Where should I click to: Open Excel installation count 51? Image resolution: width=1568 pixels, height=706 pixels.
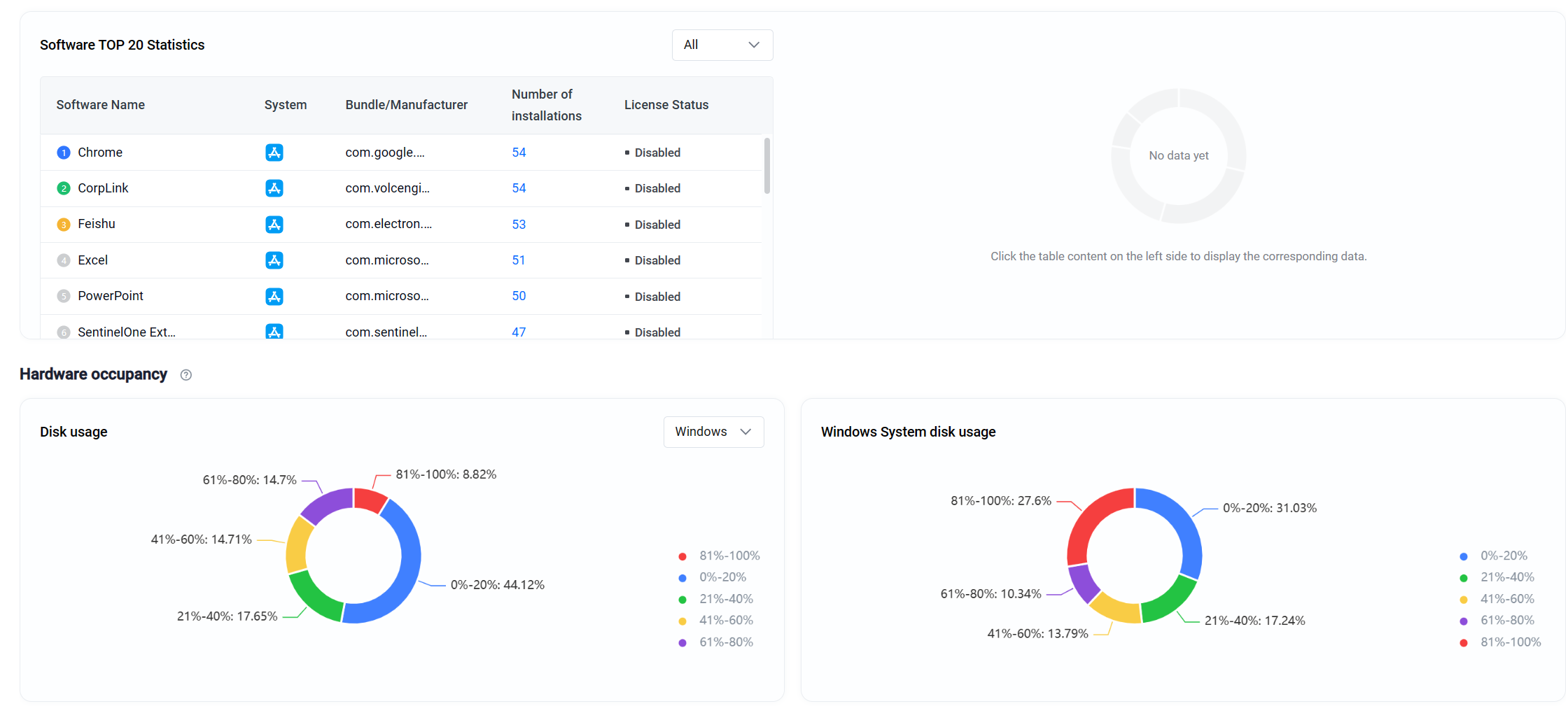point(519,260)
